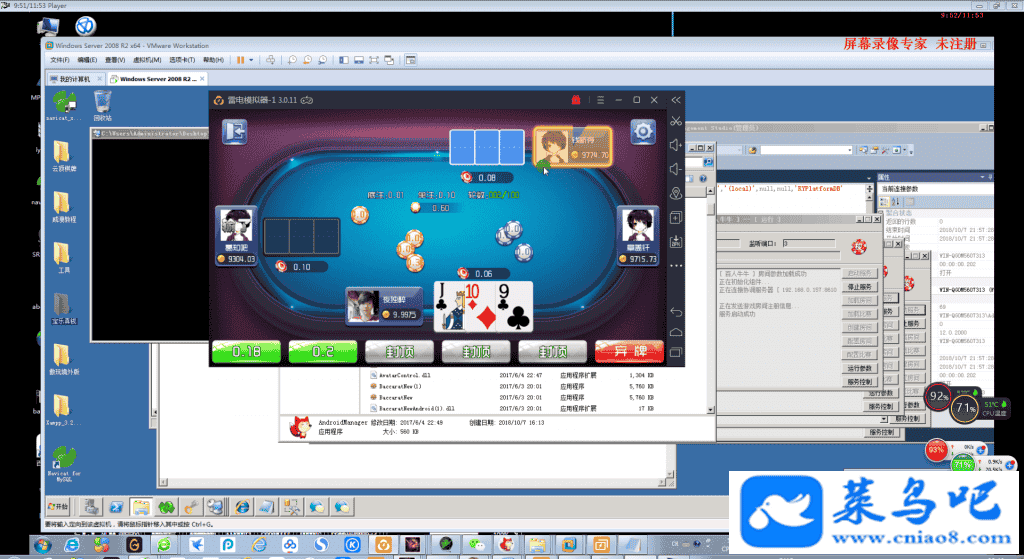The height and width of the screenshot is (559, 1024).
Task: Open the dropdown arrow beside VMware pause button
Action: pos(251,60)
